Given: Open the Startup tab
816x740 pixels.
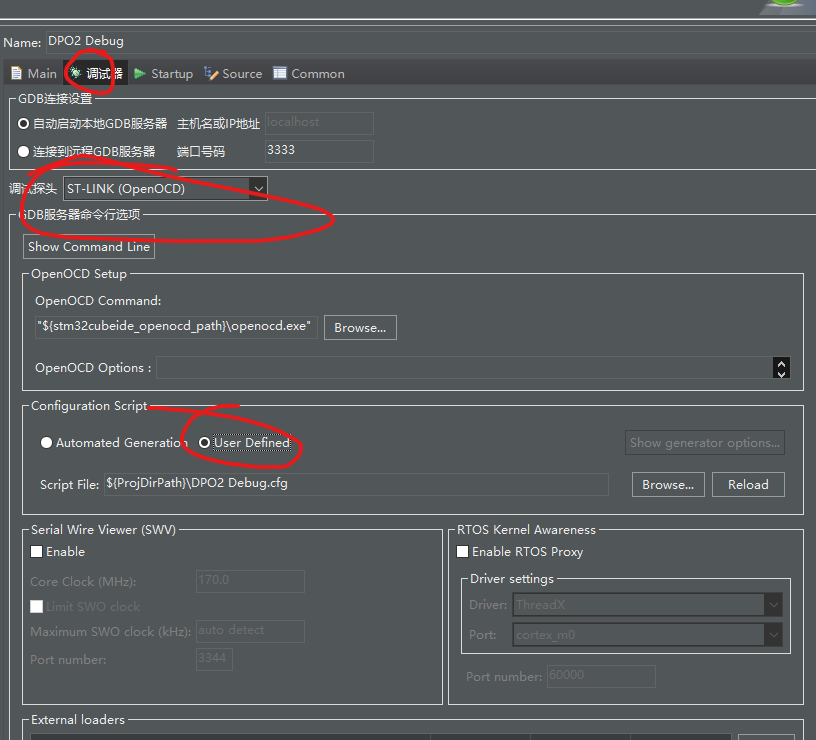Looking at the screenshot, I should pyautogui.click(x=164, y=73).
